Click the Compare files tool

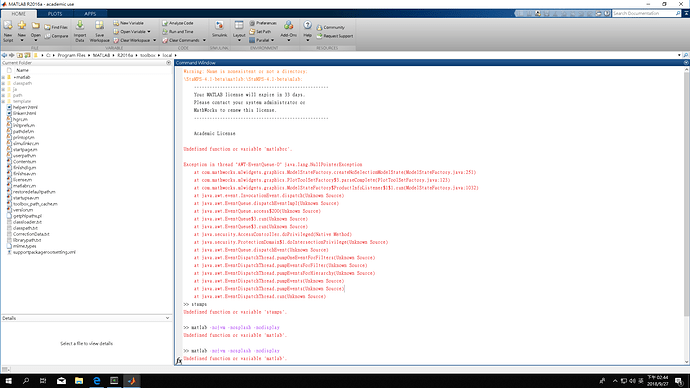[56, 36]
